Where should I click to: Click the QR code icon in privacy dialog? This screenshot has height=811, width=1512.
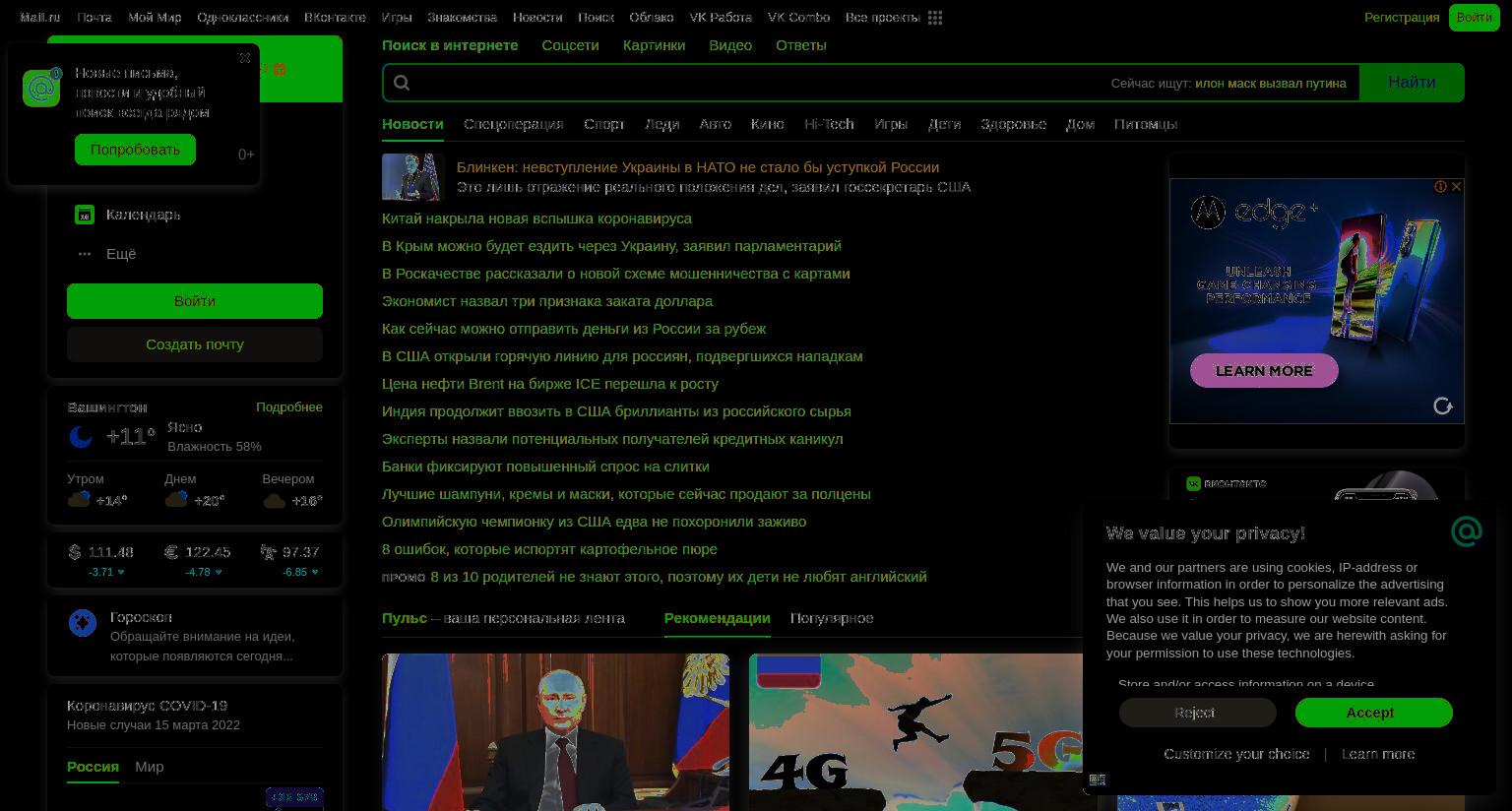pyautogui.click(x=1098, y=780)
